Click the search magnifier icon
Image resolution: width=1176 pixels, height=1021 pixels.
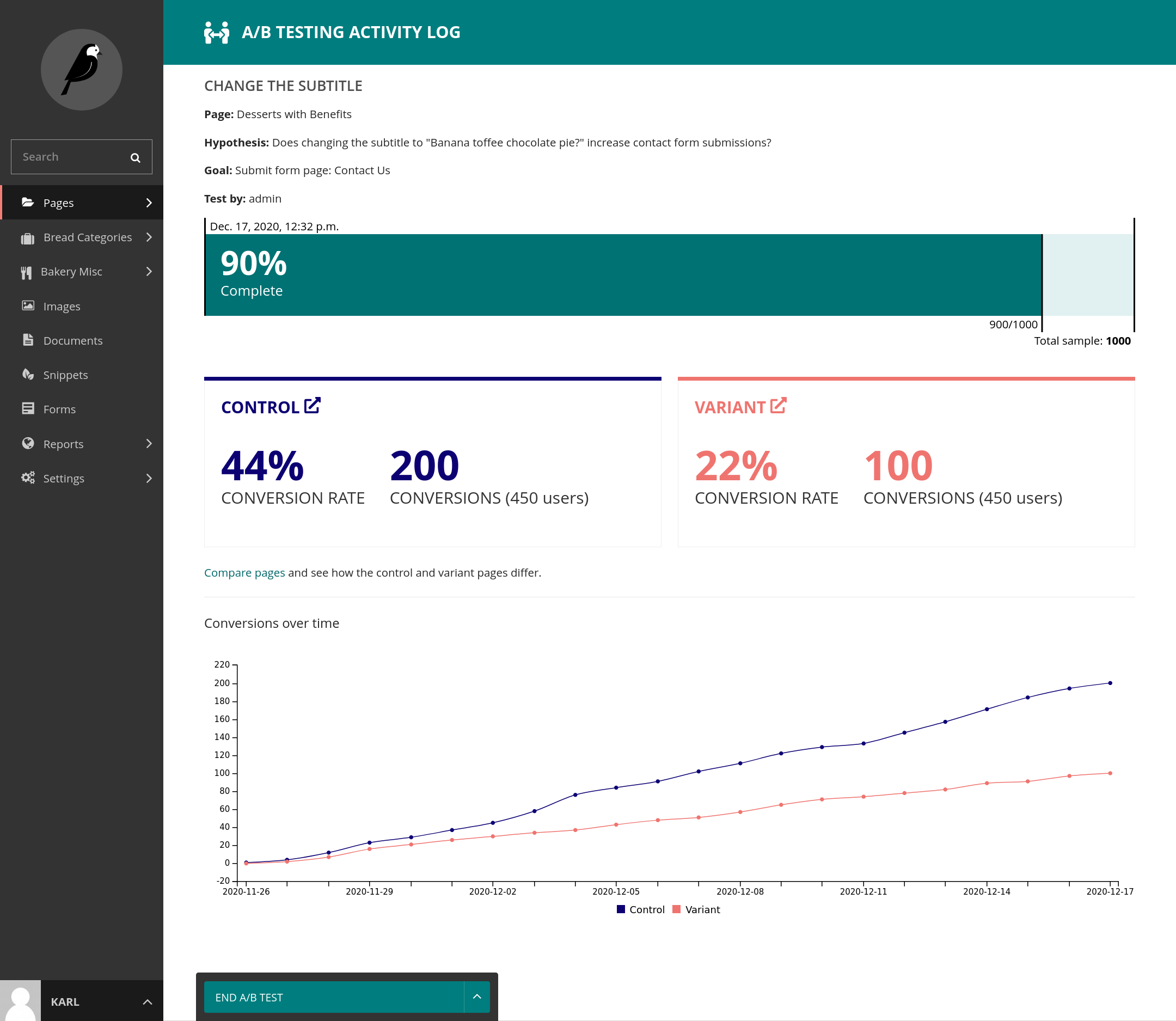click(x=135, y=158)
